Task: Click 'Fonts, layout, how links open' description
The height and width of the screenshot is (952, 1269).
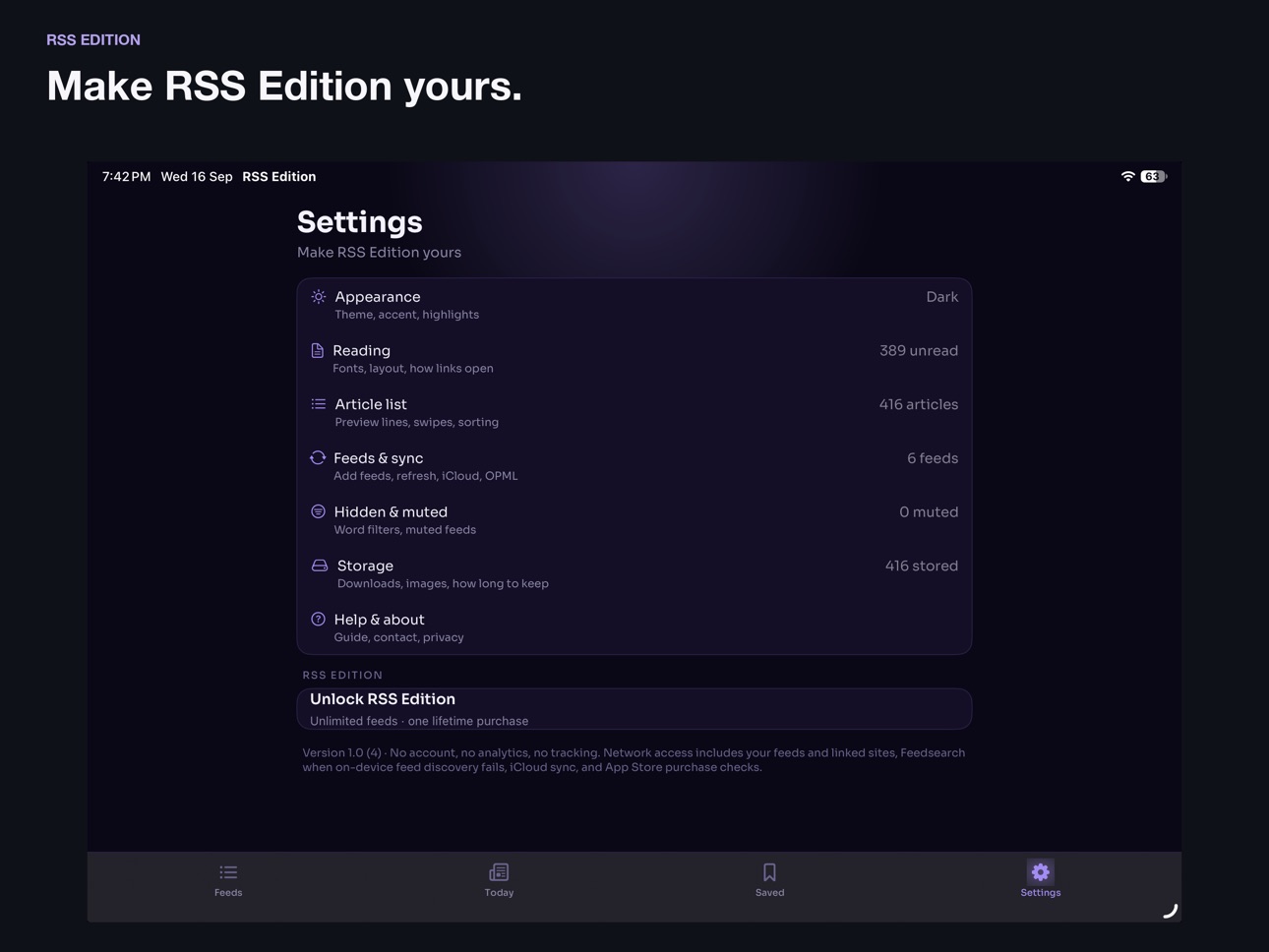Action: coord(413,369)
